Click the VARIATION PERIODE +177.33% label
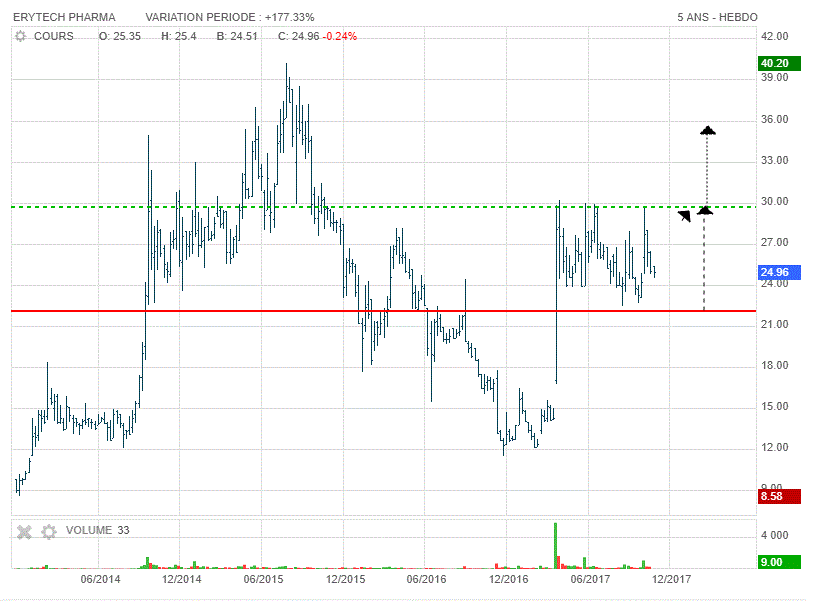This screenshot has width=822, height=601. pyautogui.click(x=230, y=17)
